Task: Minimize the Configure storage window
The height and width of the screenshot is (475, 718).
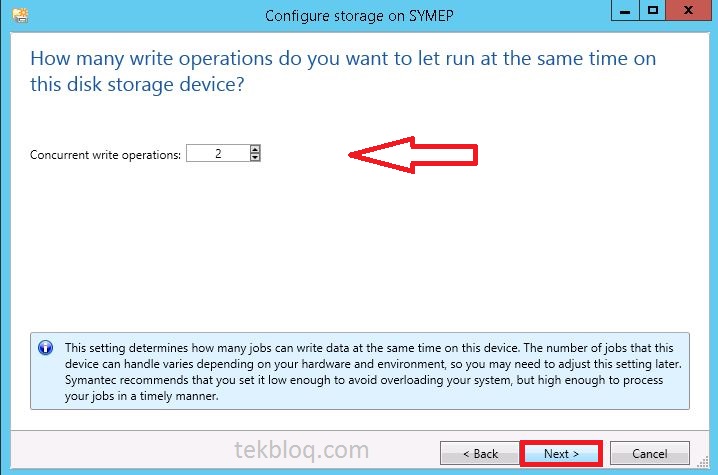Action: point(625,11)
